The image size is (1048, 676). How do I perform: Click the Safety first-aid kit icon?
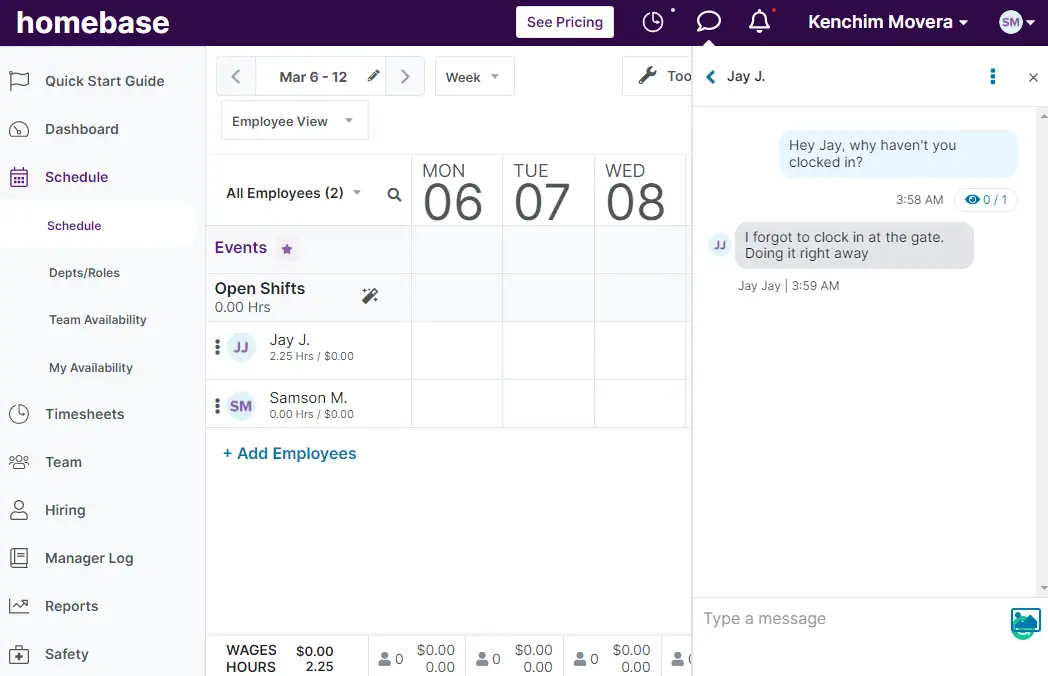19,654
